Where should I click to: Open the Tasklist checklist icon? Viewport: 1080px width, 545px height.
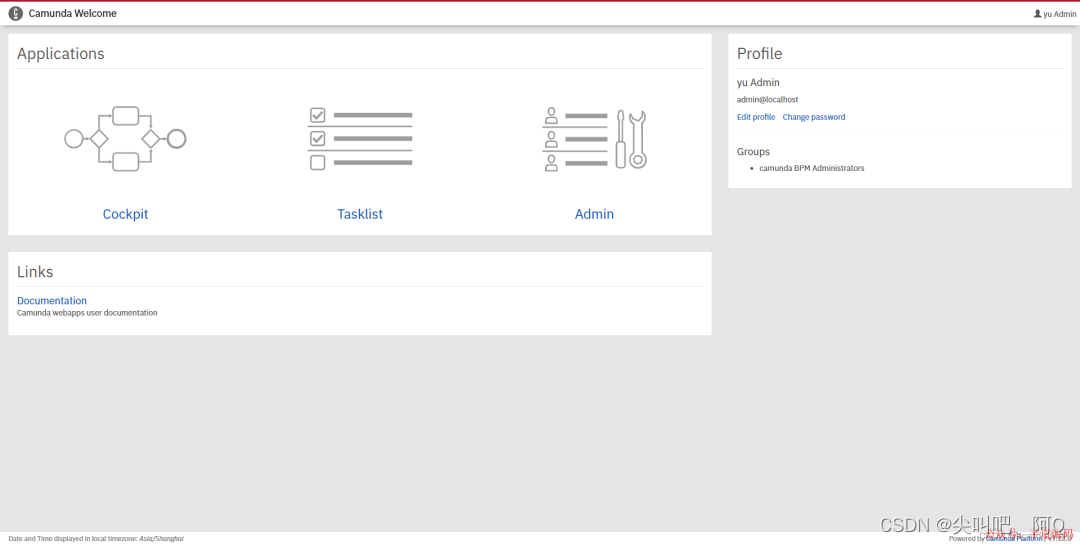coord(360,139)
